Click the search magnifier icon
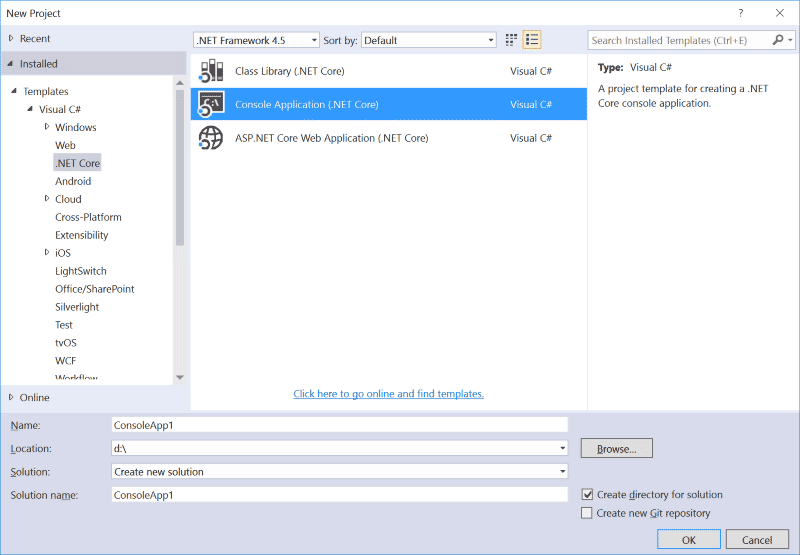The image size is (800, 555). point(778,40)
